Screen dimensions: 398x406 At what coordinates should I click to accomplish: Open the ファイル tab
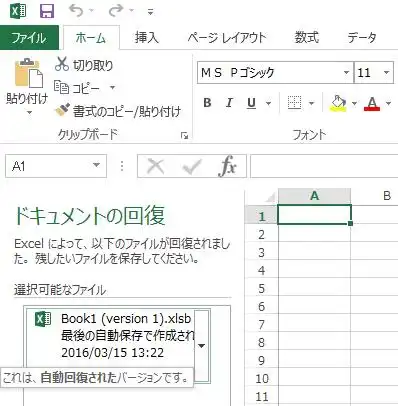click(29, 37)
